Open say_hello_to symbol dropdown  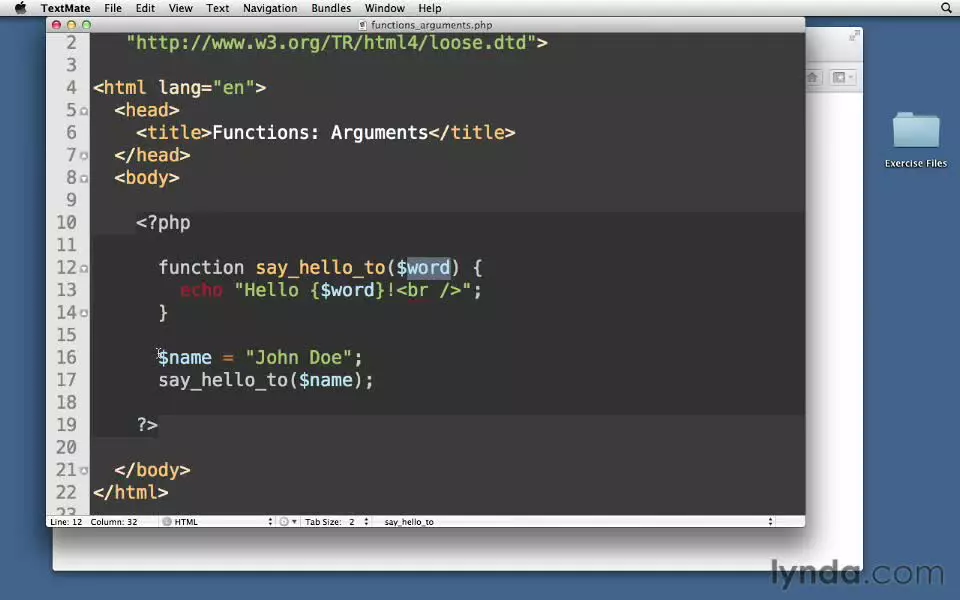point(577,522)
